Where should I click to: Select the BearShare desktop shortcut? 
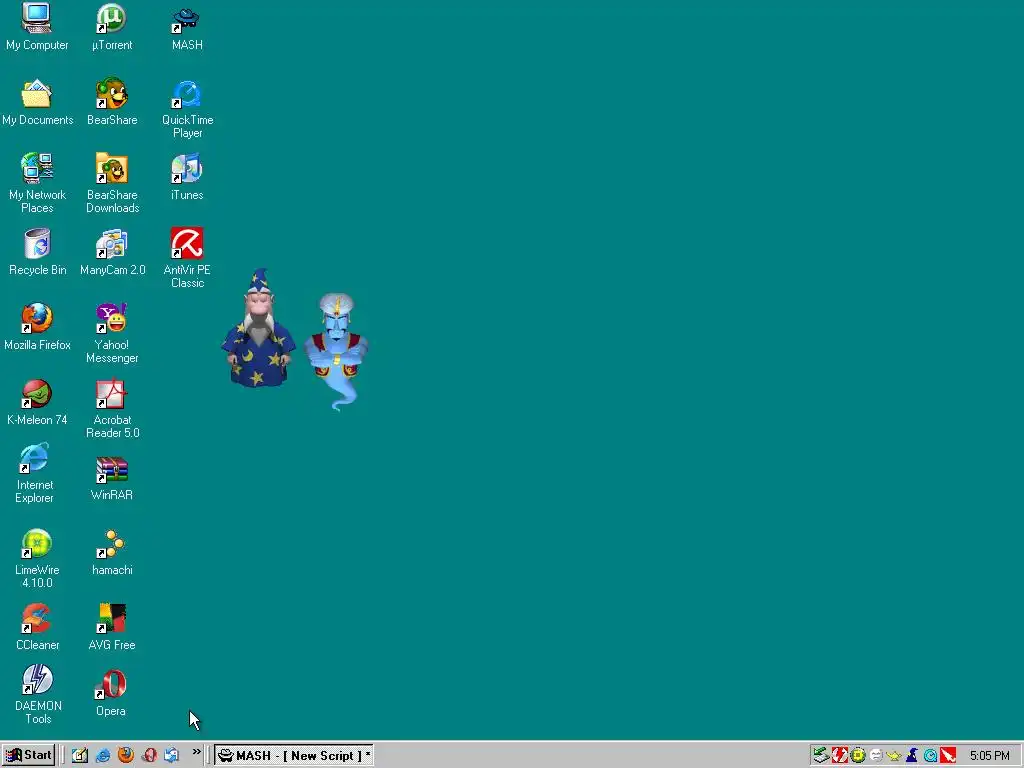[112, 102]
